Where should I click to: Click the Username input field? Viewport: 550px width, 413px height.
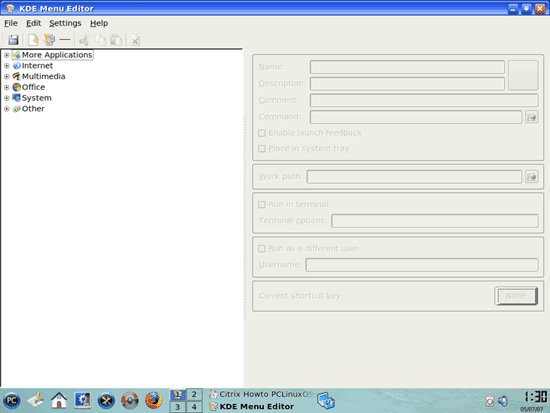pos(422,265)
